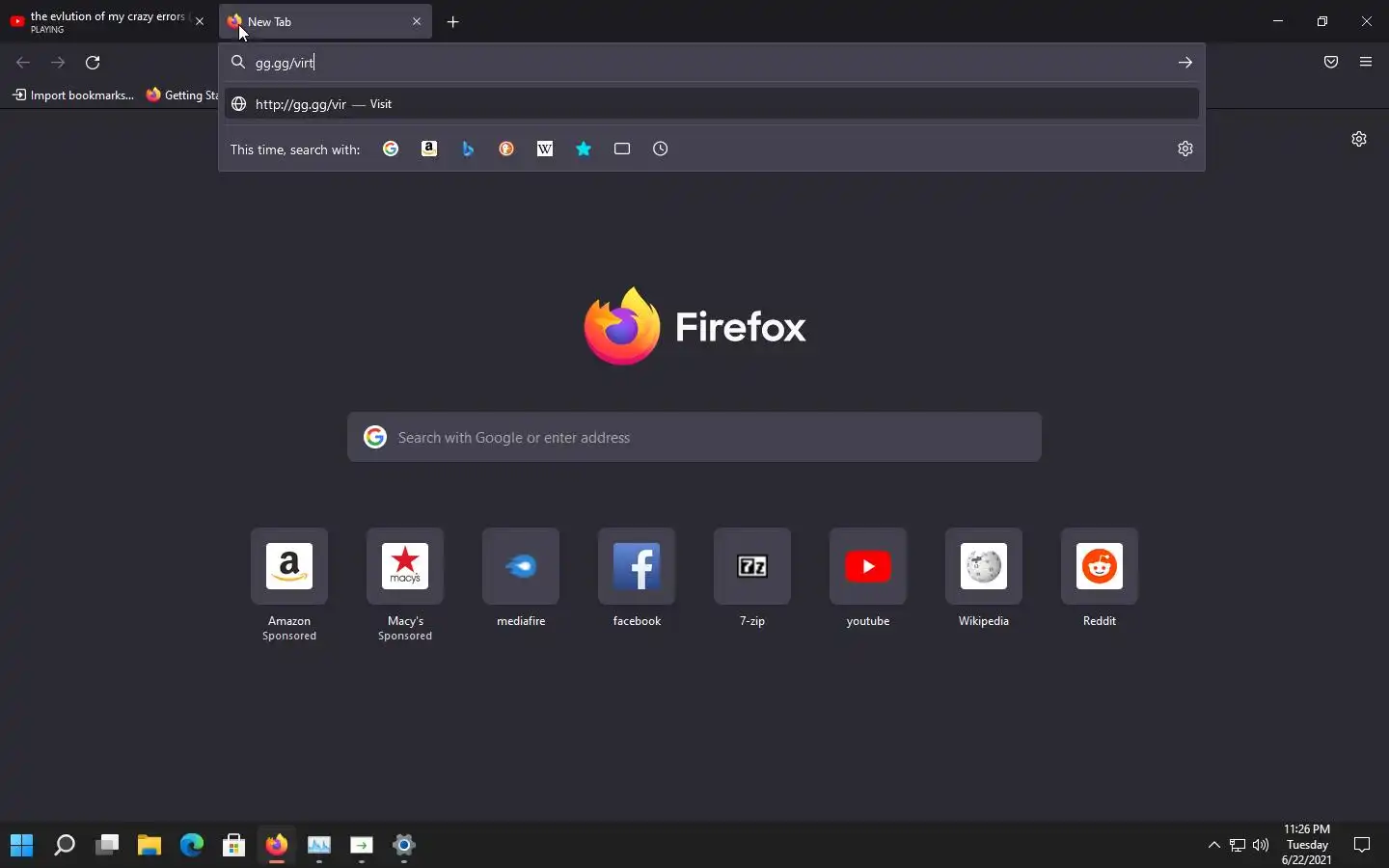Open volume control in system tray
The height and width of the screenshot is (868, 1389).
click(x=1263, y=846)
